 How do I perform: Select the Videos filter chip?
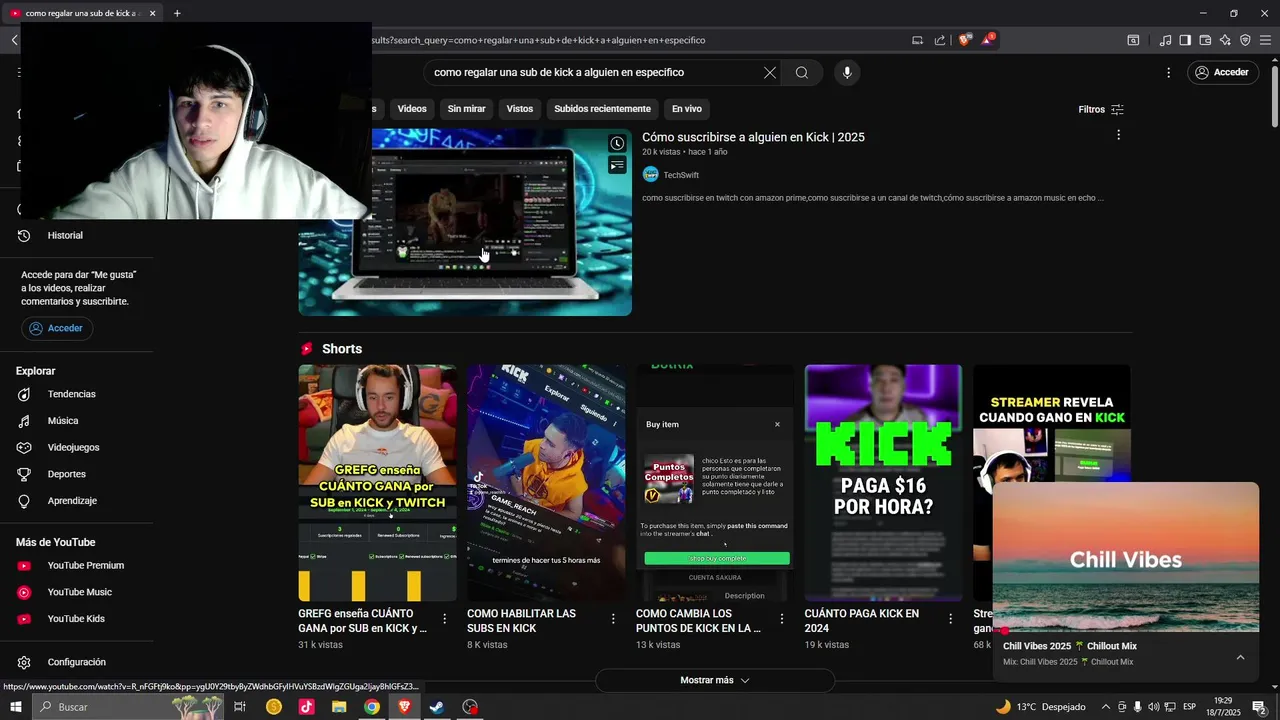click(412, 109)
